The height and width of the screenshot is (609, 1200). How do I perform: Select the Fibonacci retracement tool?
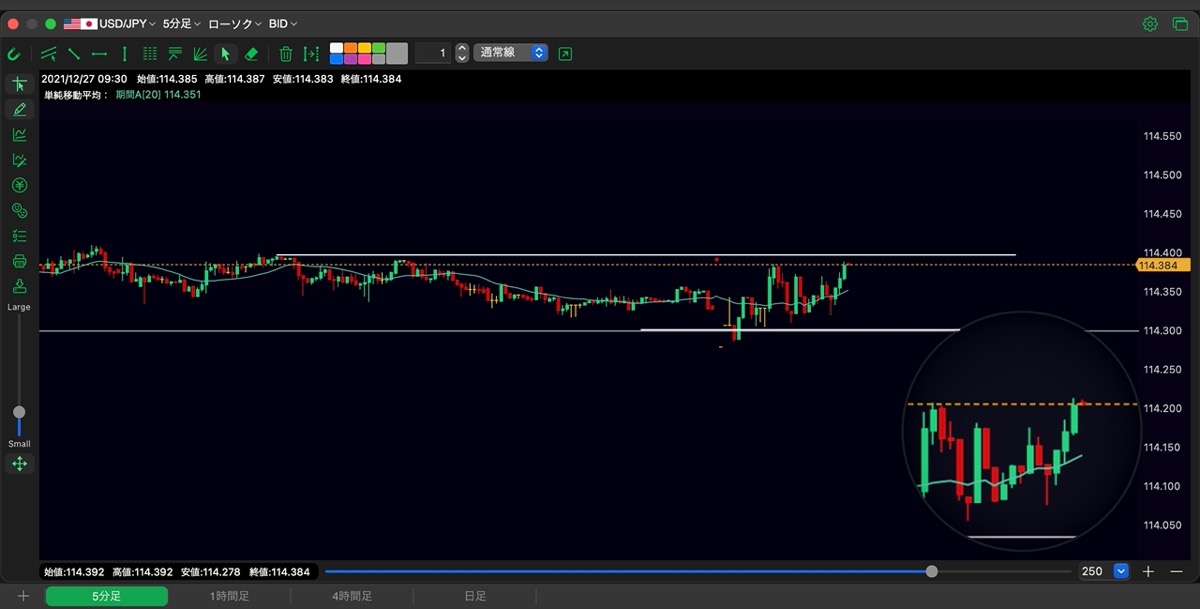(x=175, y=53)
